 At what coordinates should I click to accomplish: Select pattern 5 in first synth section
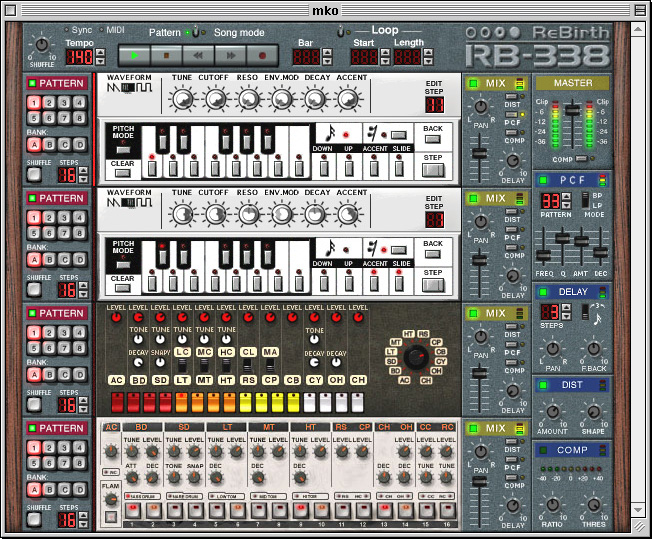[34, 118]
